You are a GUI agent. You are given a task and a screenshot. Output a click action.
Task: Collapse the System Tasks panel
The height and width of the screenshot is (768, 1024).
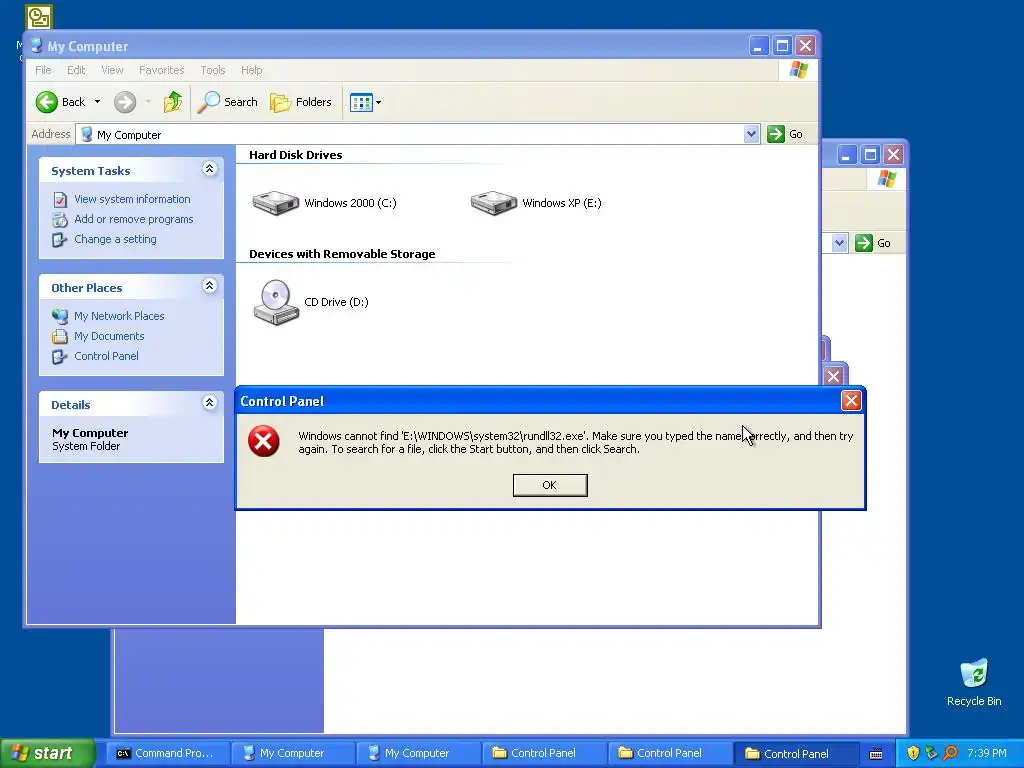coord(210,169)
